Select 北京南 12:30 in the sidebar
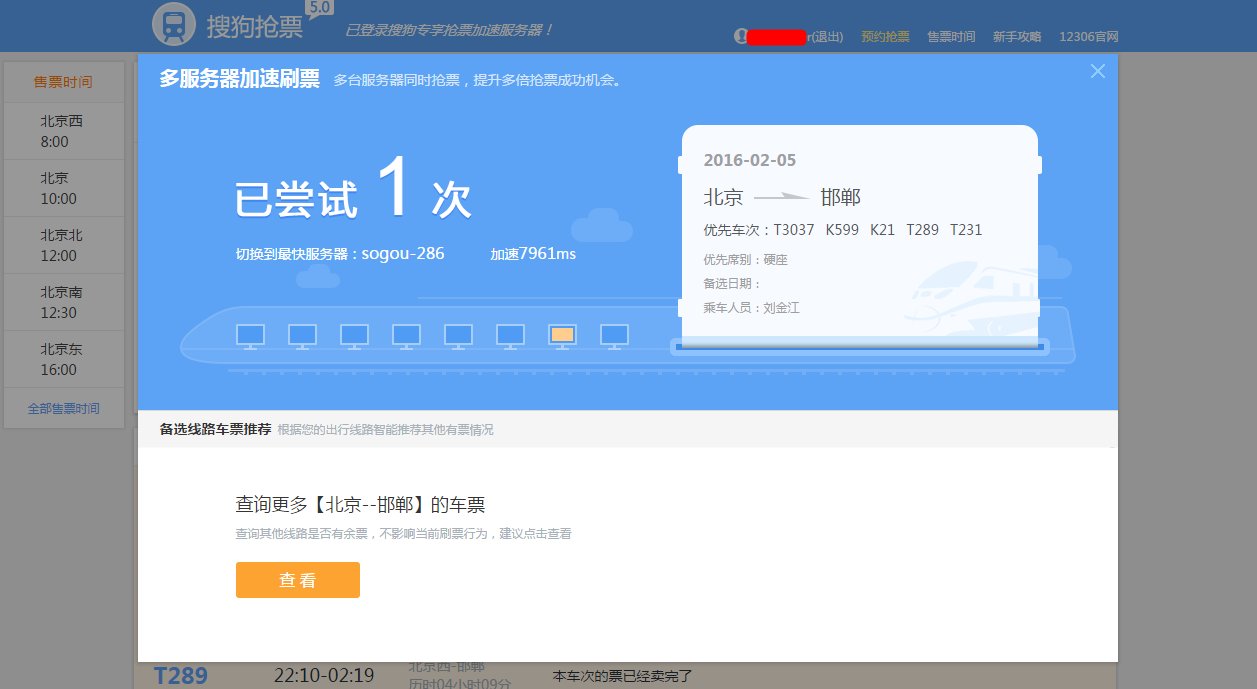 point(63,301)
